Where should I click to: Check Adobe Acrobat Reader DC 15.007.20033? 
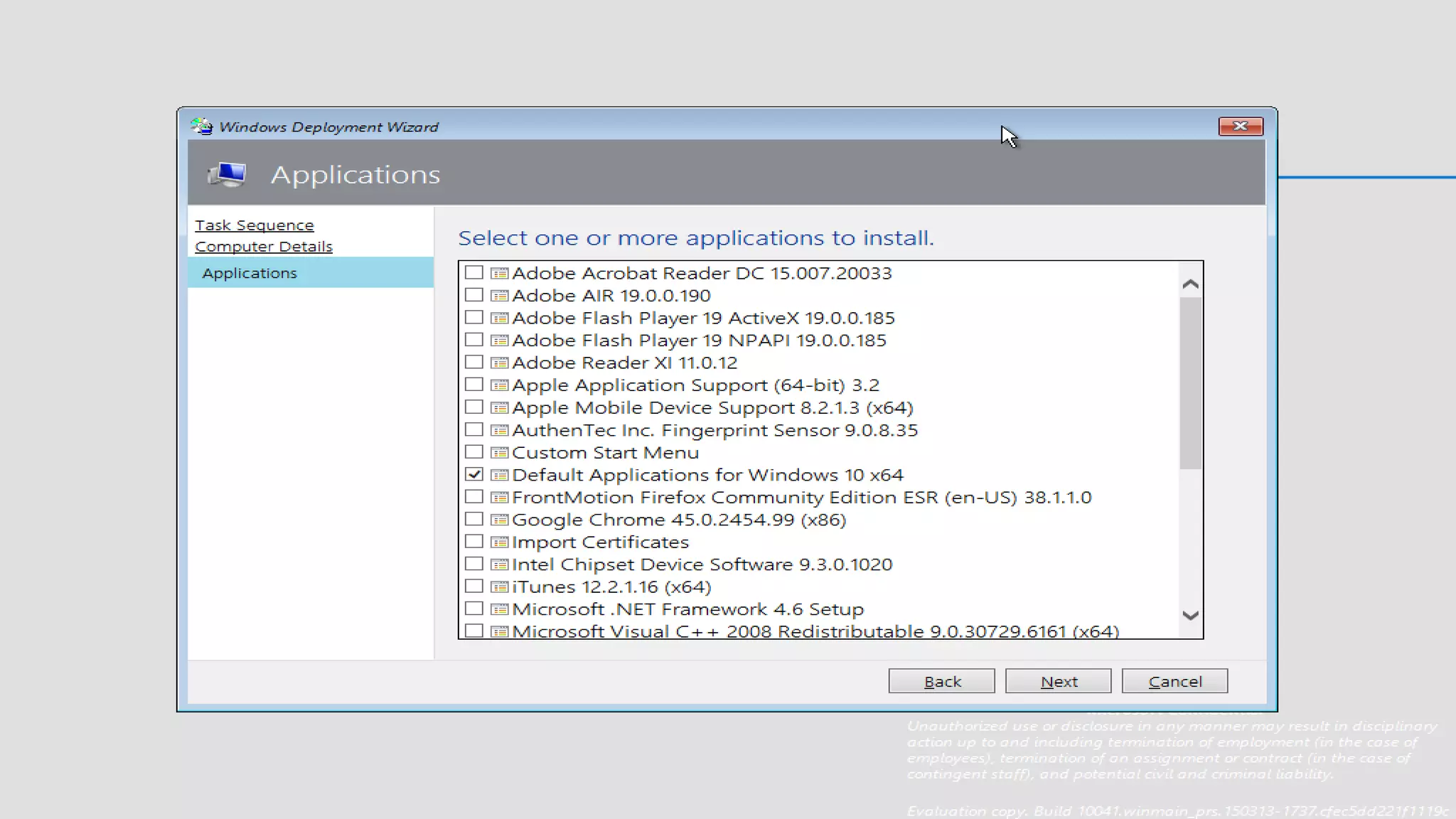point(474,272)
